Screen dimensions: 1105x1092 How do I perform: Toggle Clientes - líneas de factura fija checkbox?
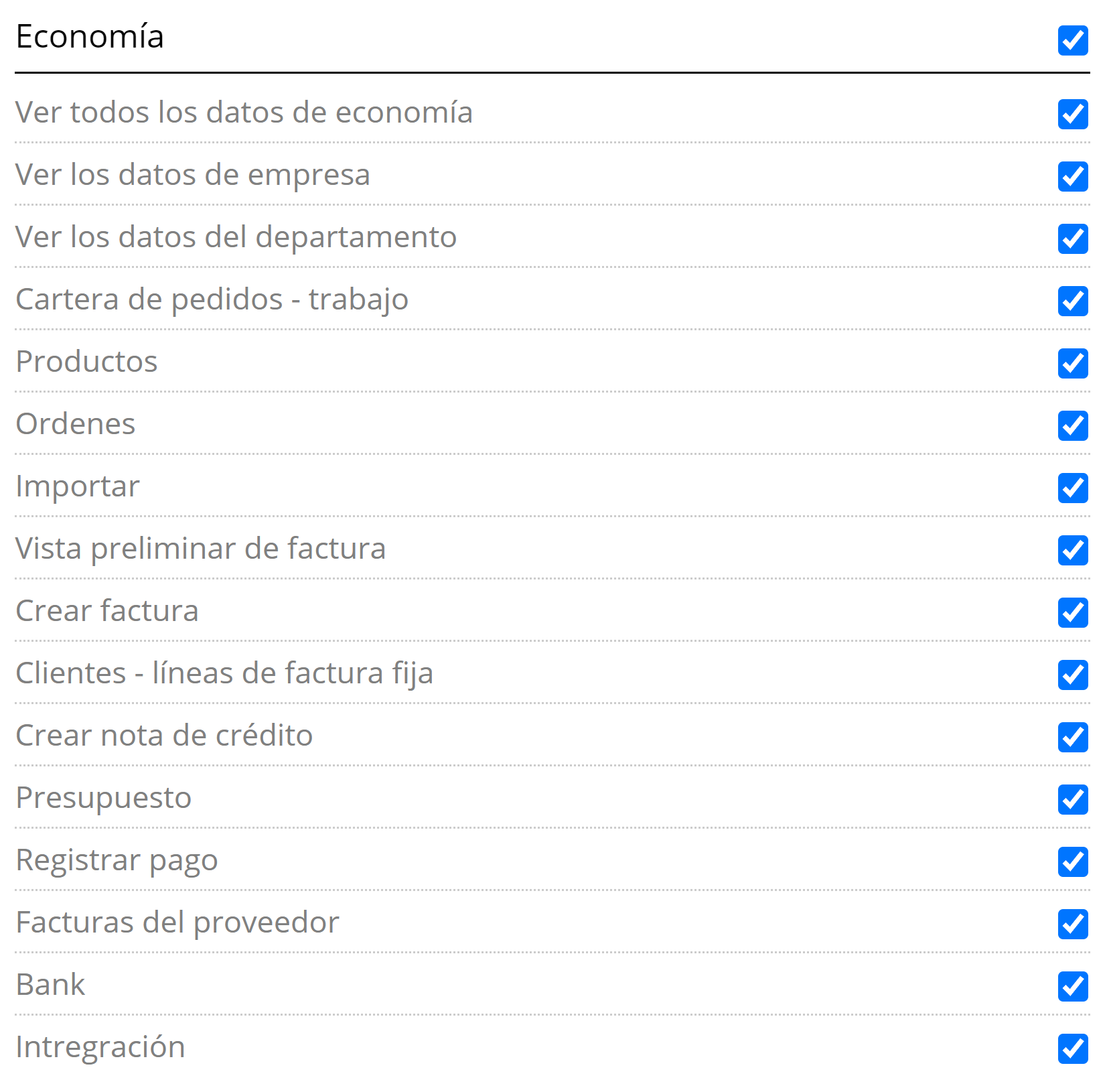coord(1072,675)
